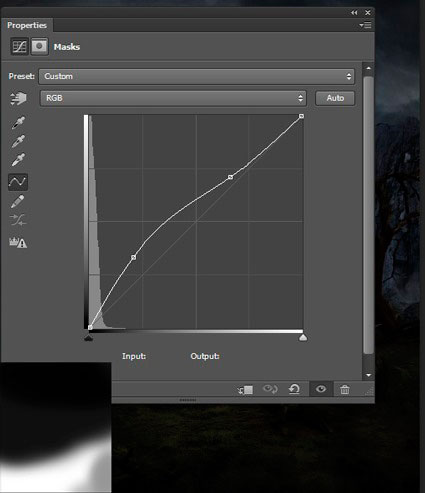Open the Properties panel flyout menu
Image resolution: width=425 pixels, height=493 pixels.
[x=365, y=25]
